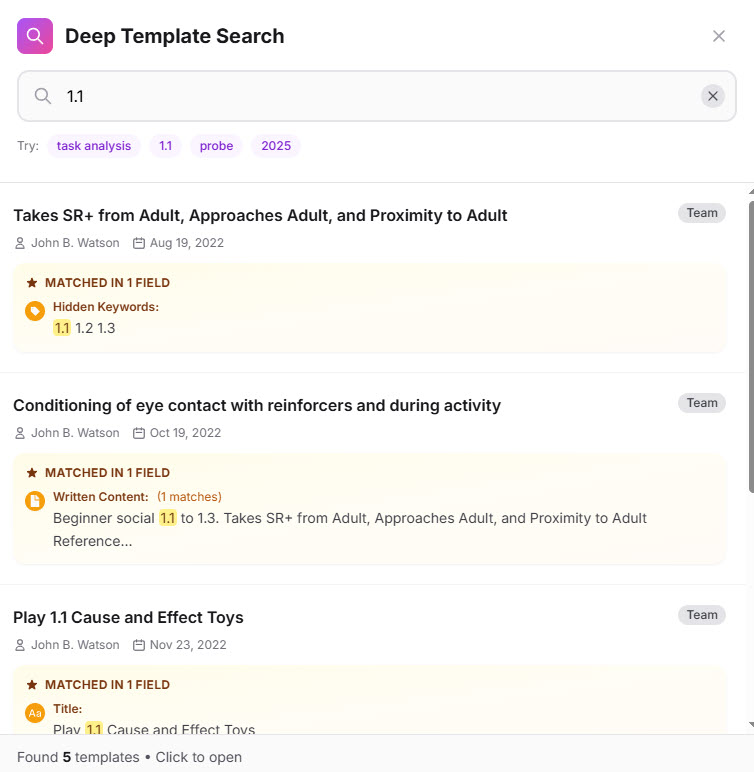Screen dimensions: 754x772
Task: Click the star icon in Takes SR+ match box
Action: 32,283
